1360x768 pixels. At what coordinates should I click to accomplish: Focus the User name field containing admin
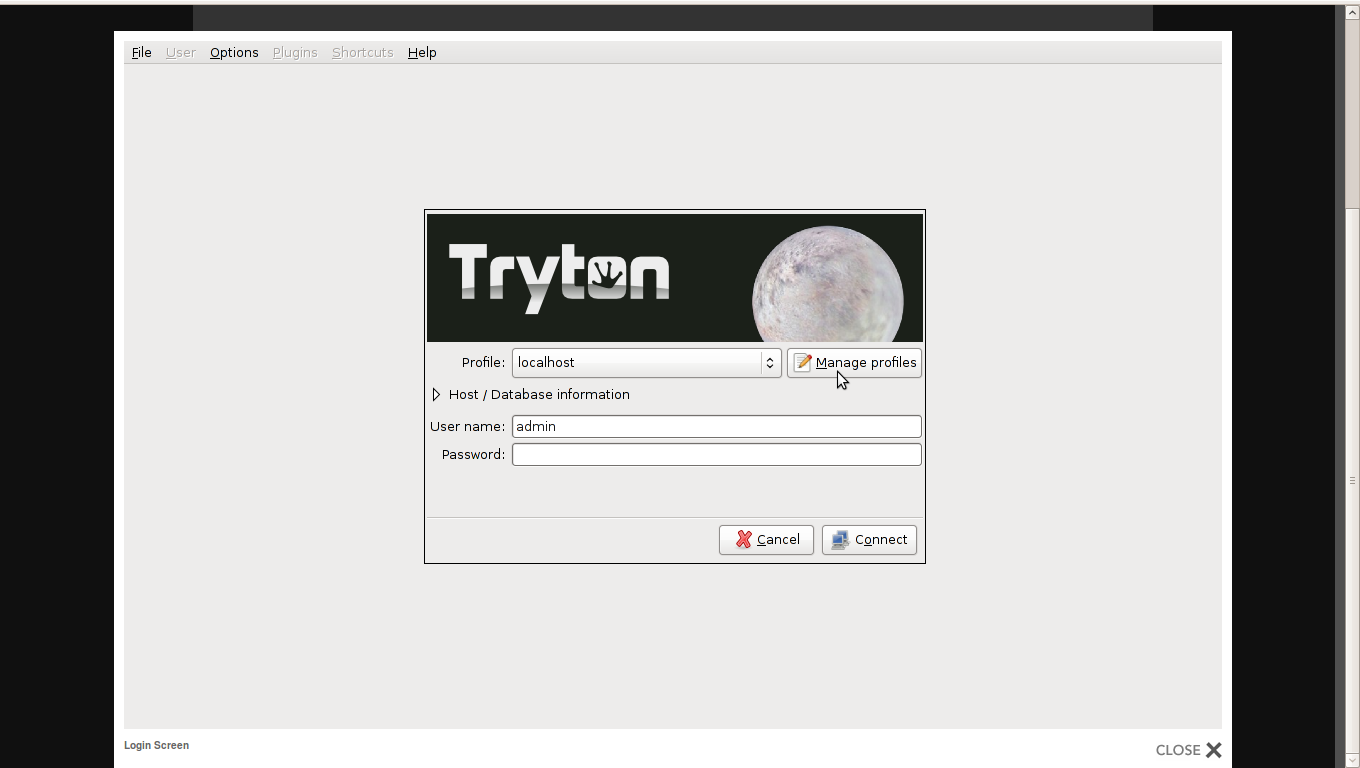(716, 427)
